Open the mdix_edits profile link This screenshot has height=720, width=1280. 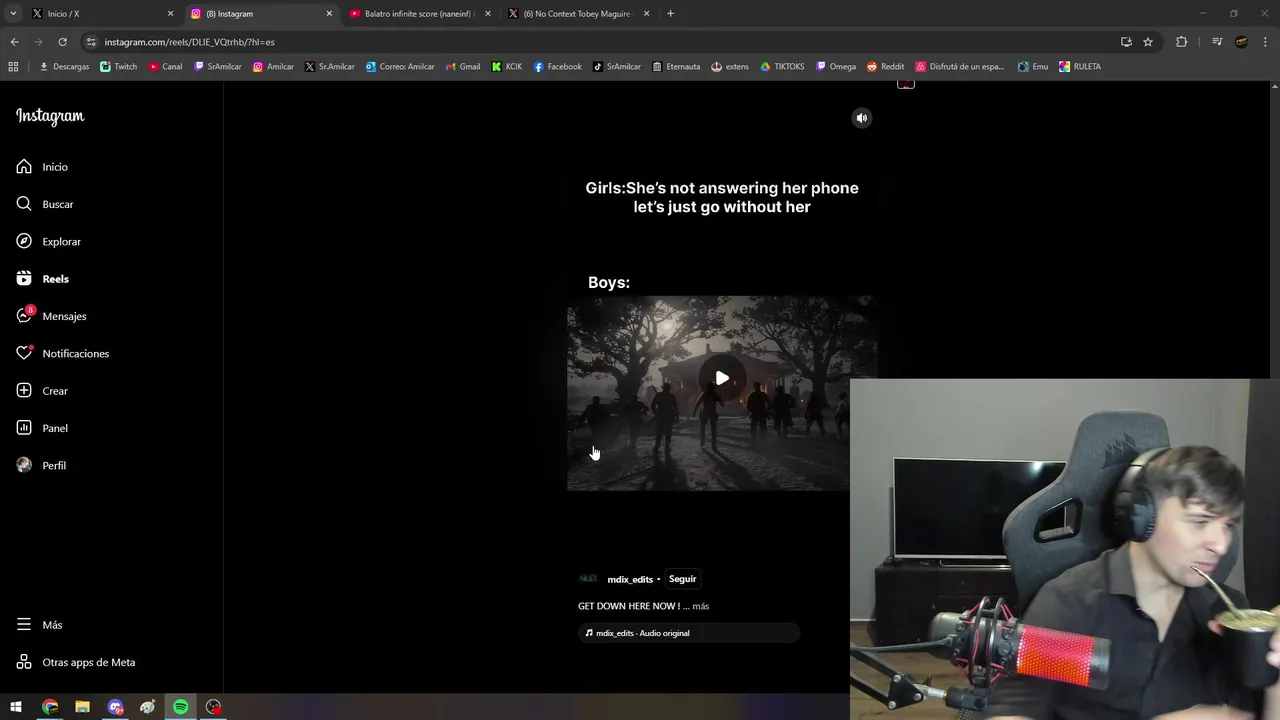click(630, 579)
